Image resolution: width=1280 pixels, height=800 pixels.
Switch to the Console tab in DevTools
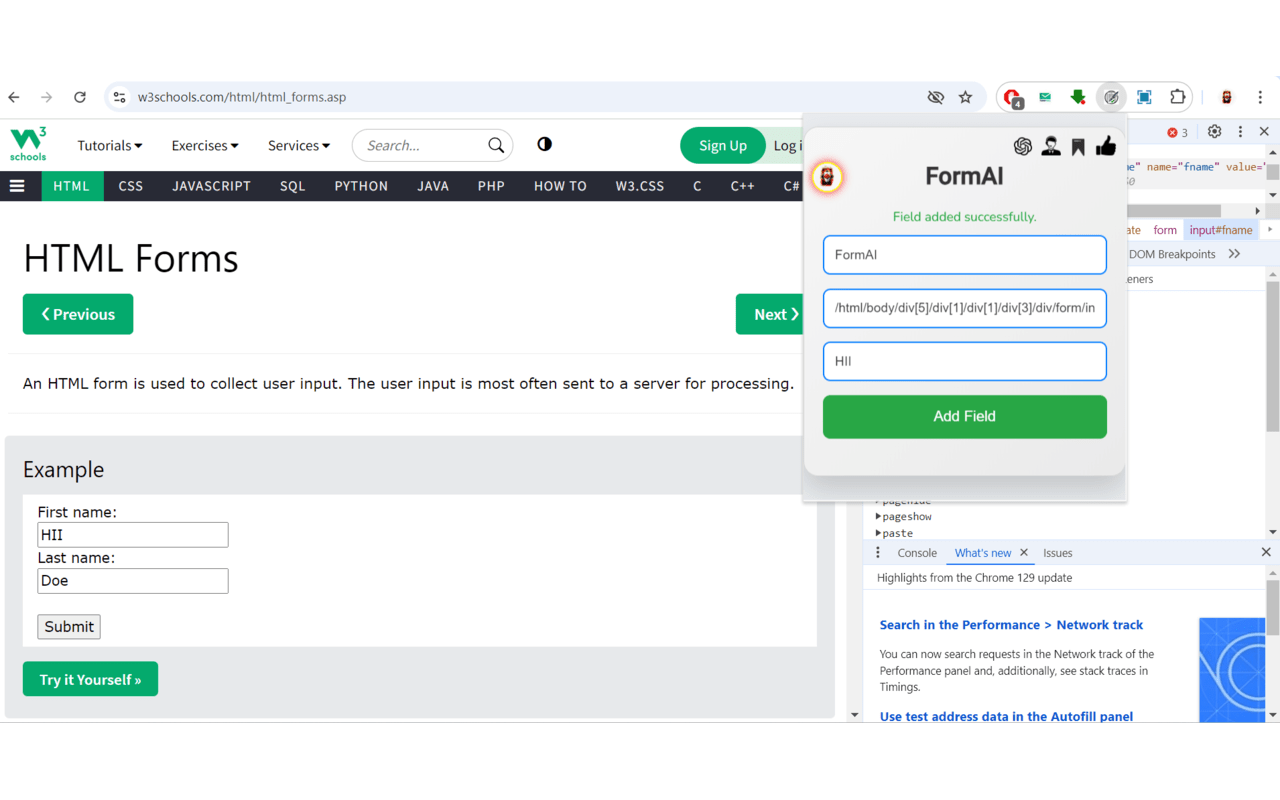pos(917,552)
